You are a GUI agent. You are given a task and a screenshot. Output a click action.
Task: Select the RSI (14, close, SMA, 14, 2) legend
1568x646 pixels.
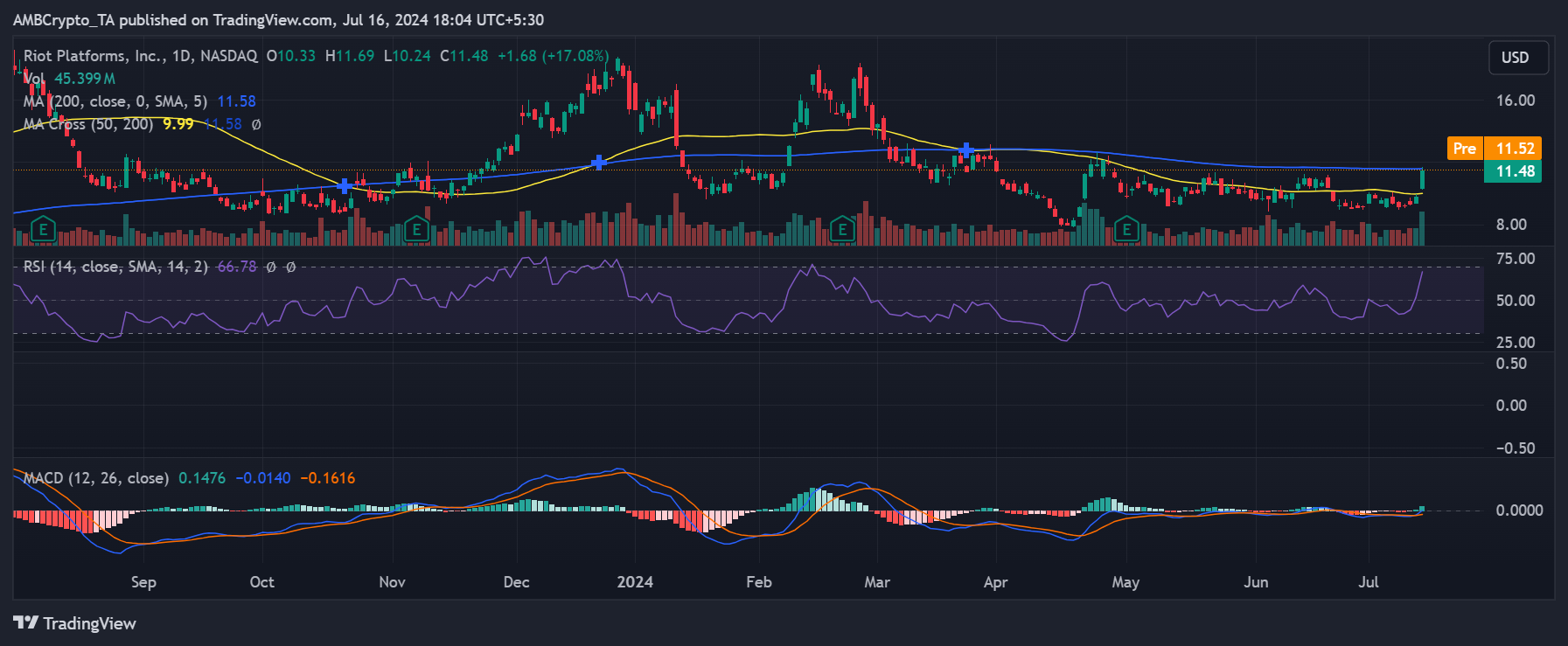tap(115, 267)
